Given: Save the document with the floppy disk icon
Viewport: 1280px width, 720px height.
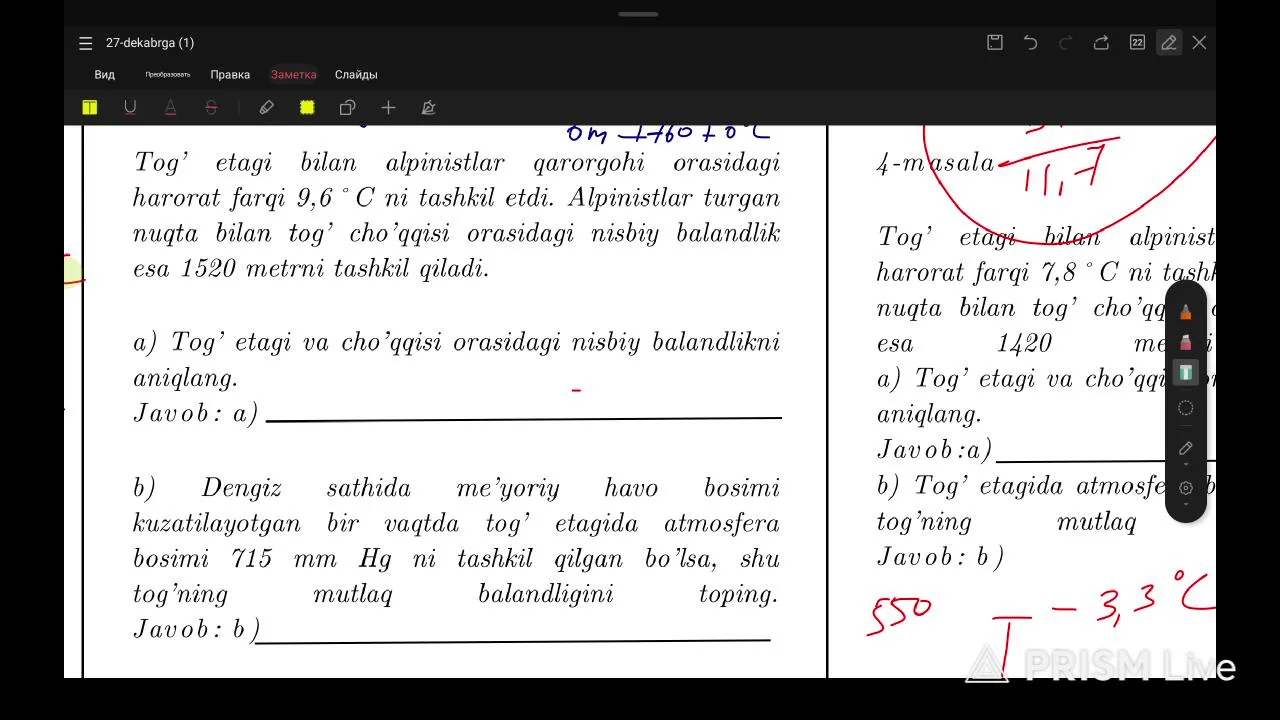Looking at the screenshot, I should 995,42.
